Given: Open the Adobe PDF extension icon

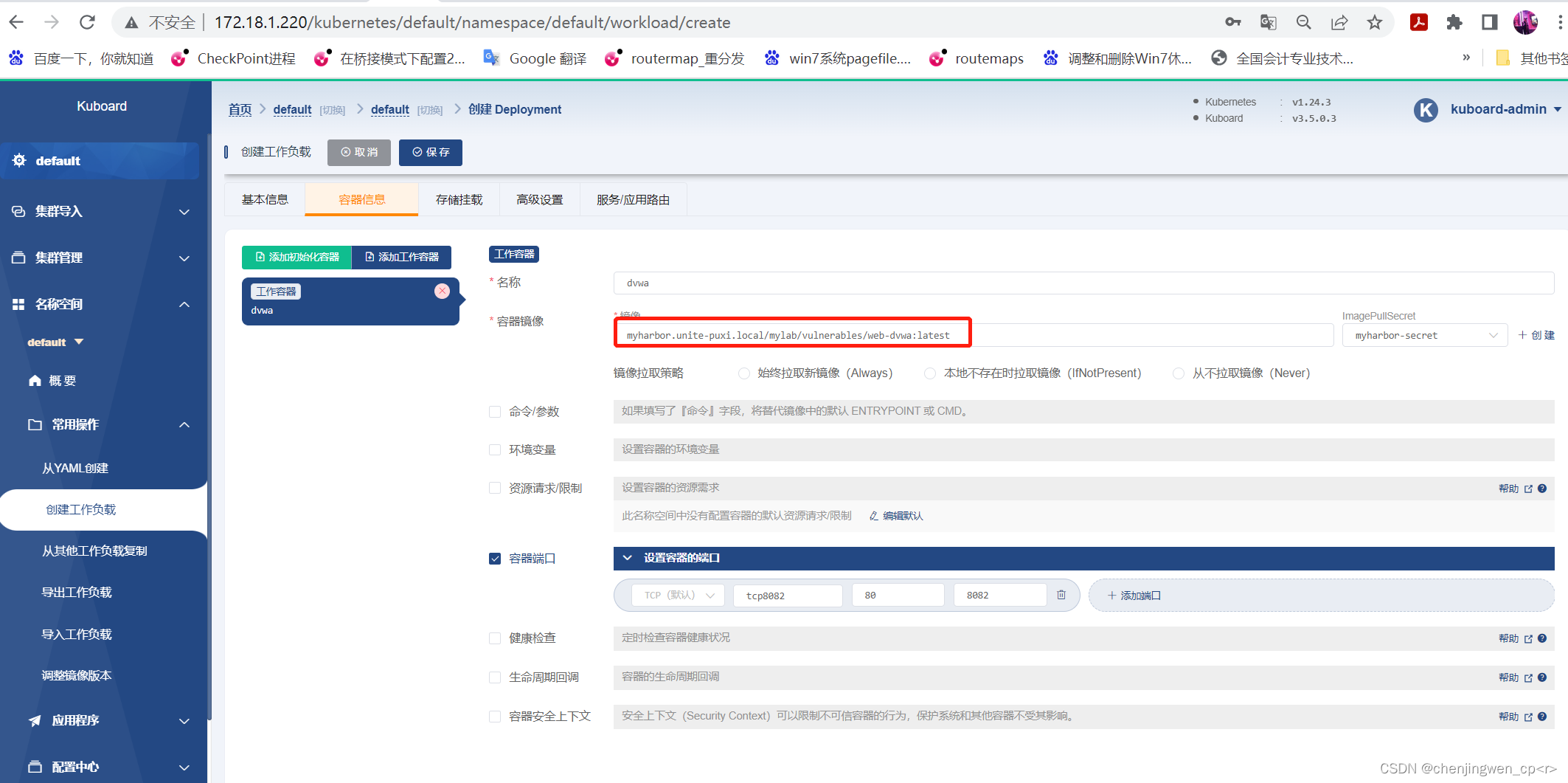Looking at the screenshot, I should 1419,22.
